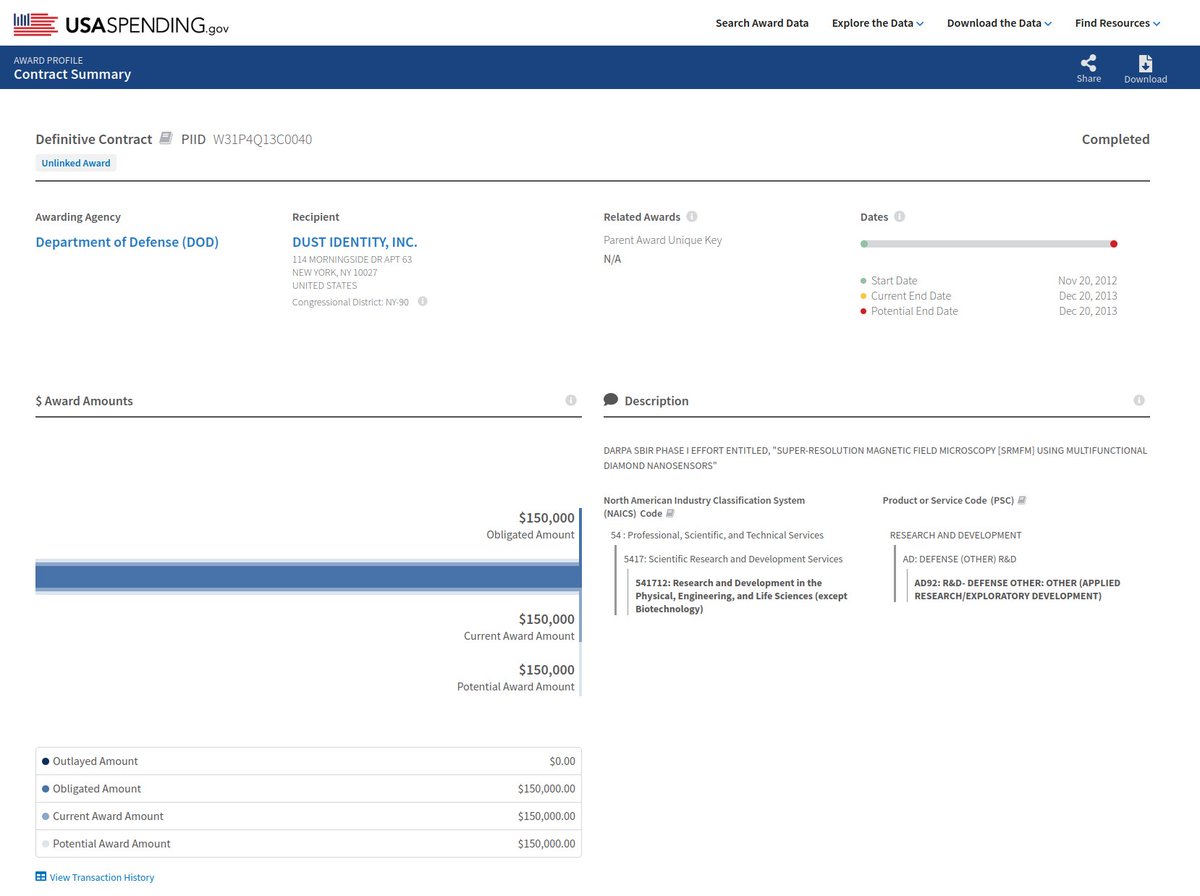Expand the Explore the Data menu

(877, 23)
